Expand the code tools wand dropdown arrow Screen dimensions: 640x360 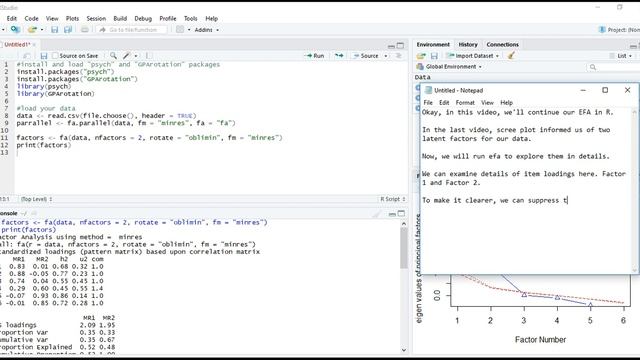pos(136,56)
